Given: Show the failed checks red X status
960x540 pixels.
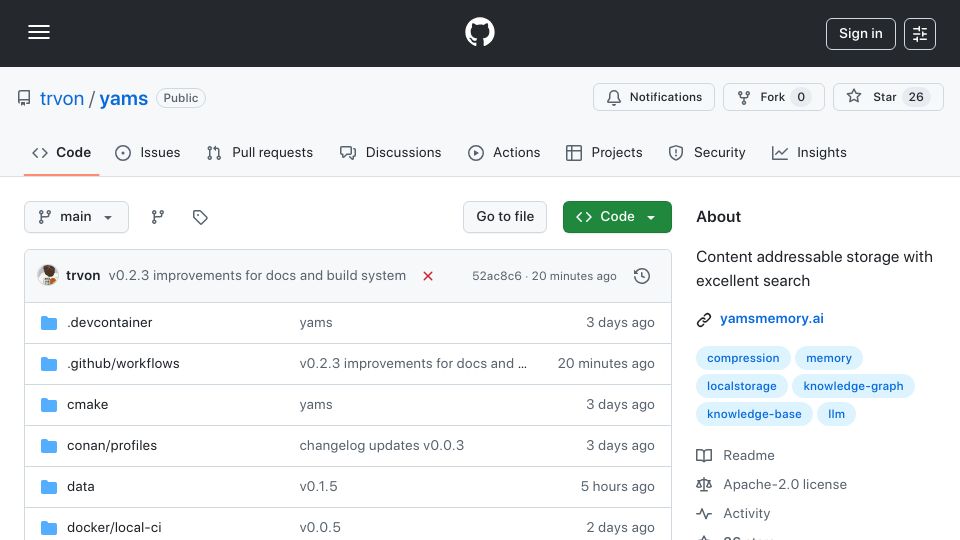Looking at the screenshot, I should click(428, 276).
